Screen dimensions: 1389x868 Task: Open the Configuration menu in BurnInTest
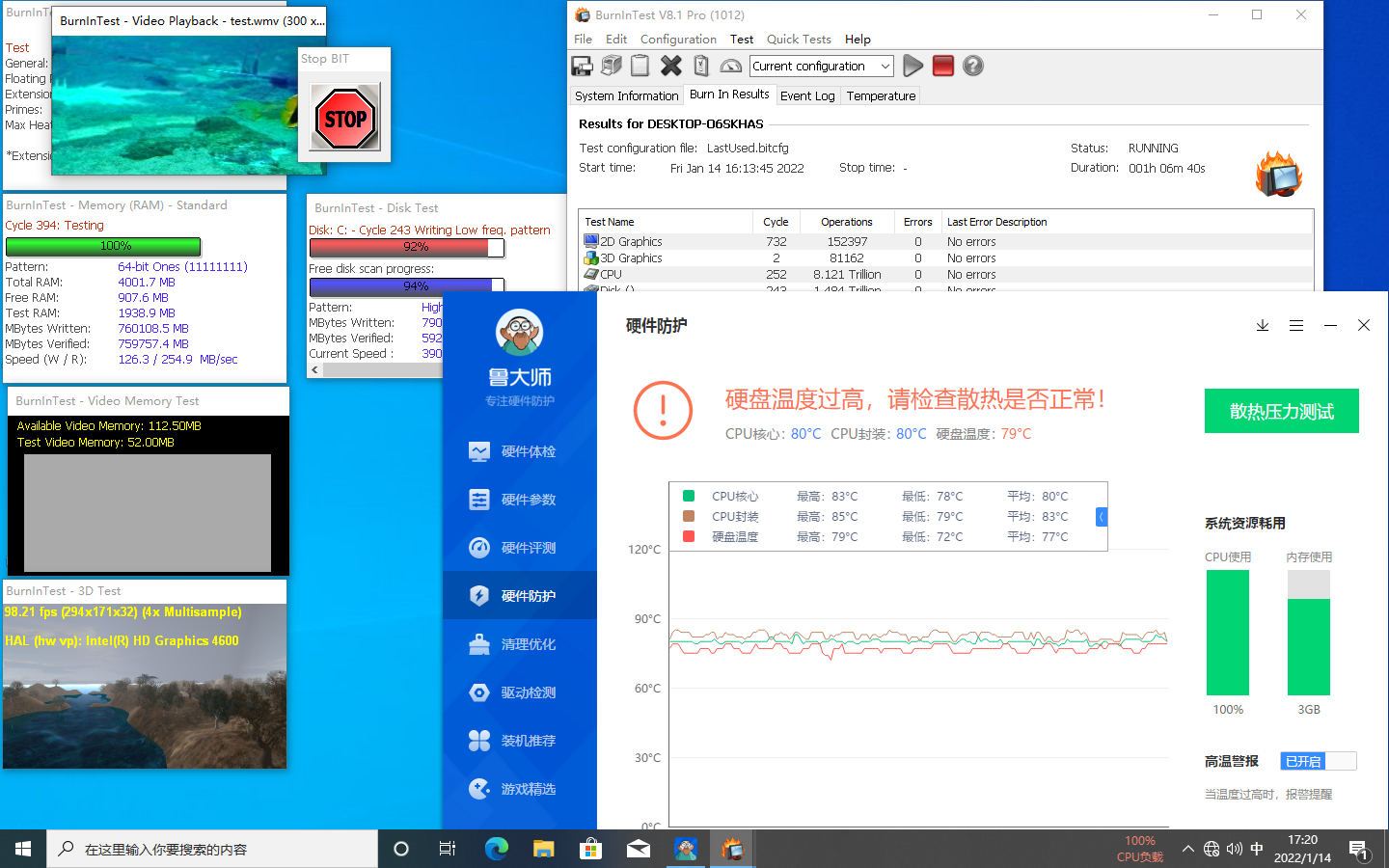678,39
